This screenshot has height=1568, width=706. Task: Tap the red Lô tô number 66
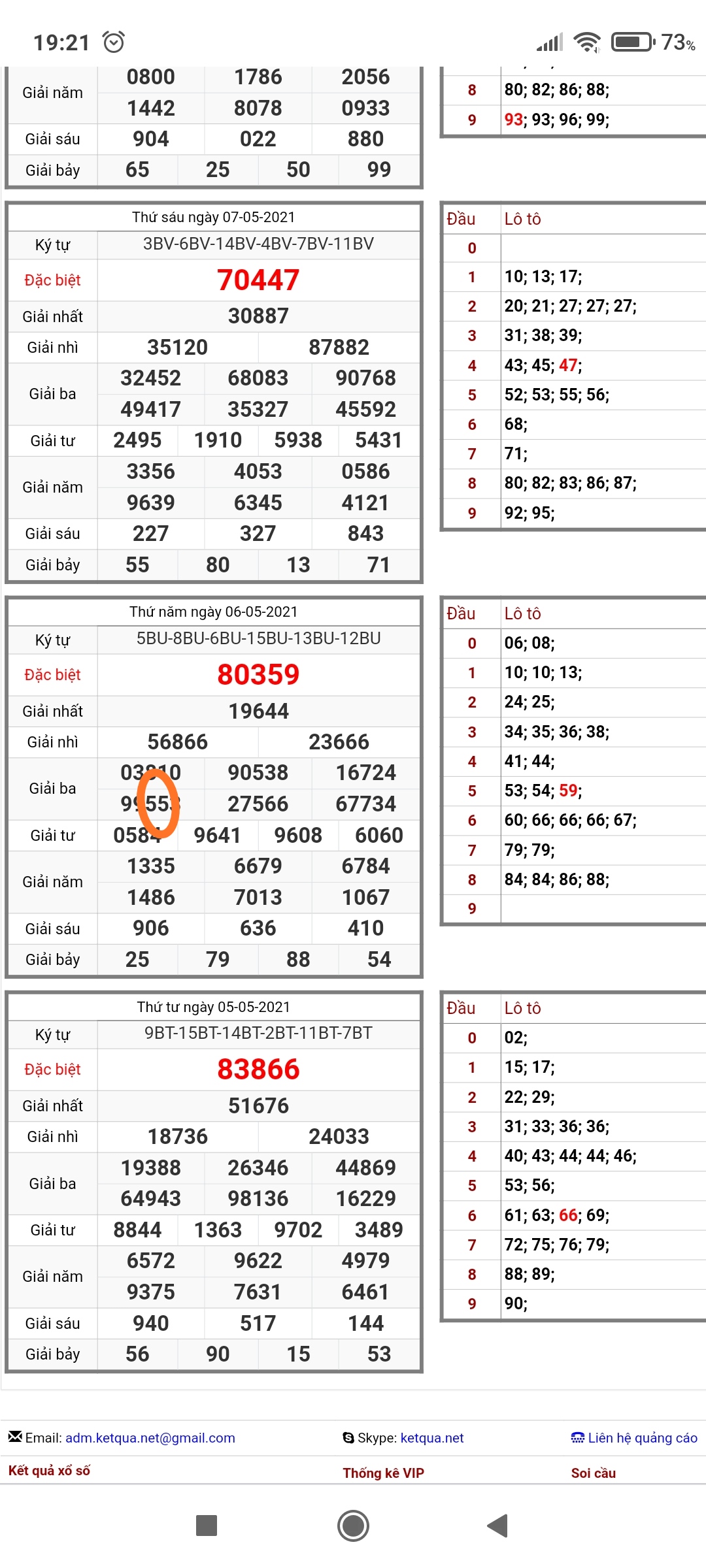click(568, 1215)
